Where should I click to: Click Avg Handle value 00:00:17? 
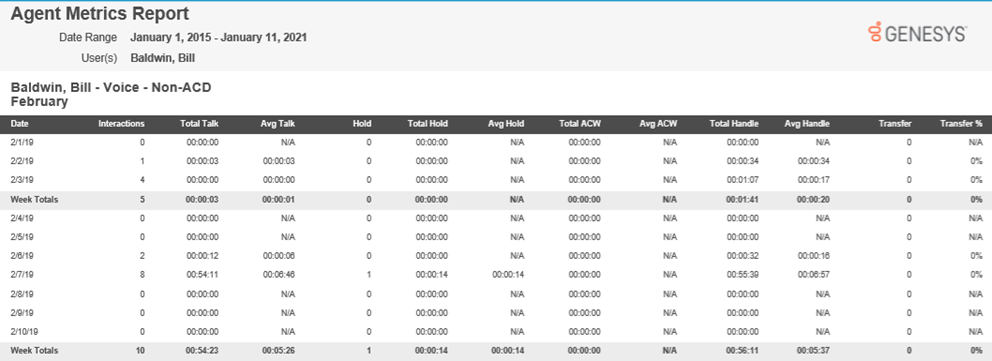click(x=814, y=180)
